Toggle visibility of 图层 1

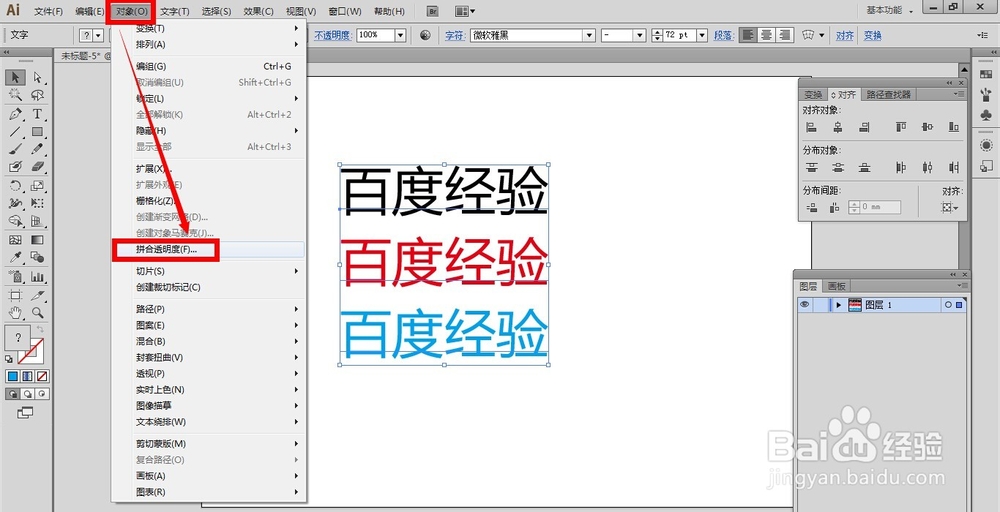[x=805, y=305]
